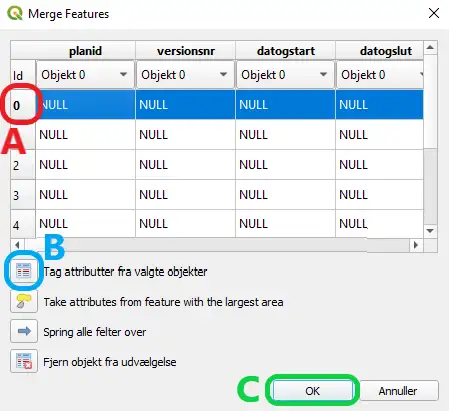Image resolution: width=449 pixels, height=411 pixels.
Task: Click the table's vertical scrollbar down arrow
Action: point(430,231)
